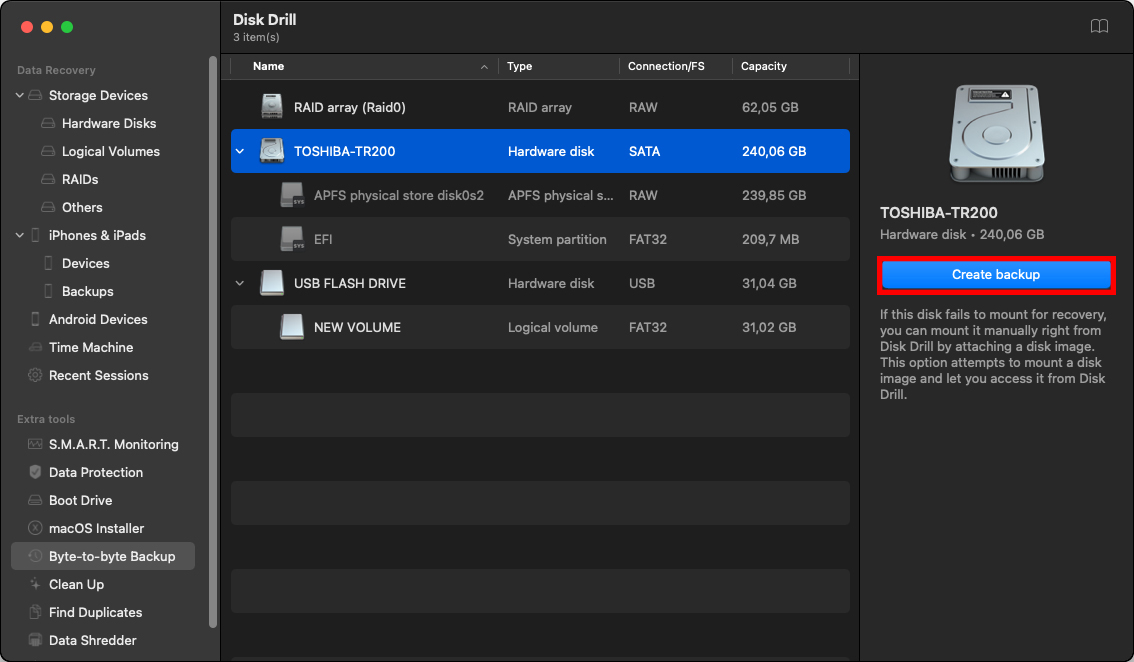The height and width of the screenshot is (662, 1134).
Task: Click the Clean Up sparkle icon
Action: 35,585
